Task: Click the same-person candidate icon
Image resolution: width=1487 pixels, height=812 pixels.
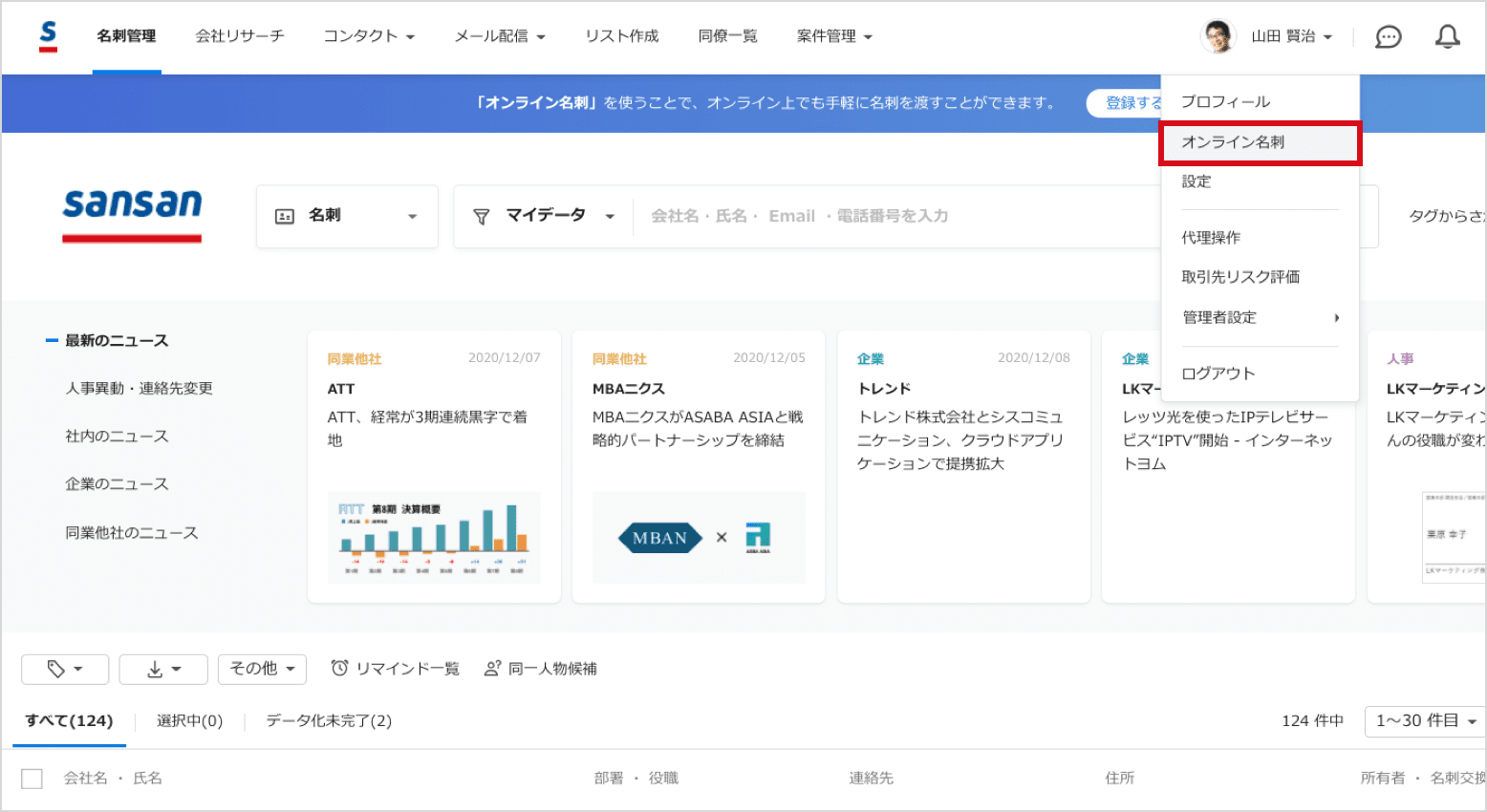Action: (x=492, y=669)
